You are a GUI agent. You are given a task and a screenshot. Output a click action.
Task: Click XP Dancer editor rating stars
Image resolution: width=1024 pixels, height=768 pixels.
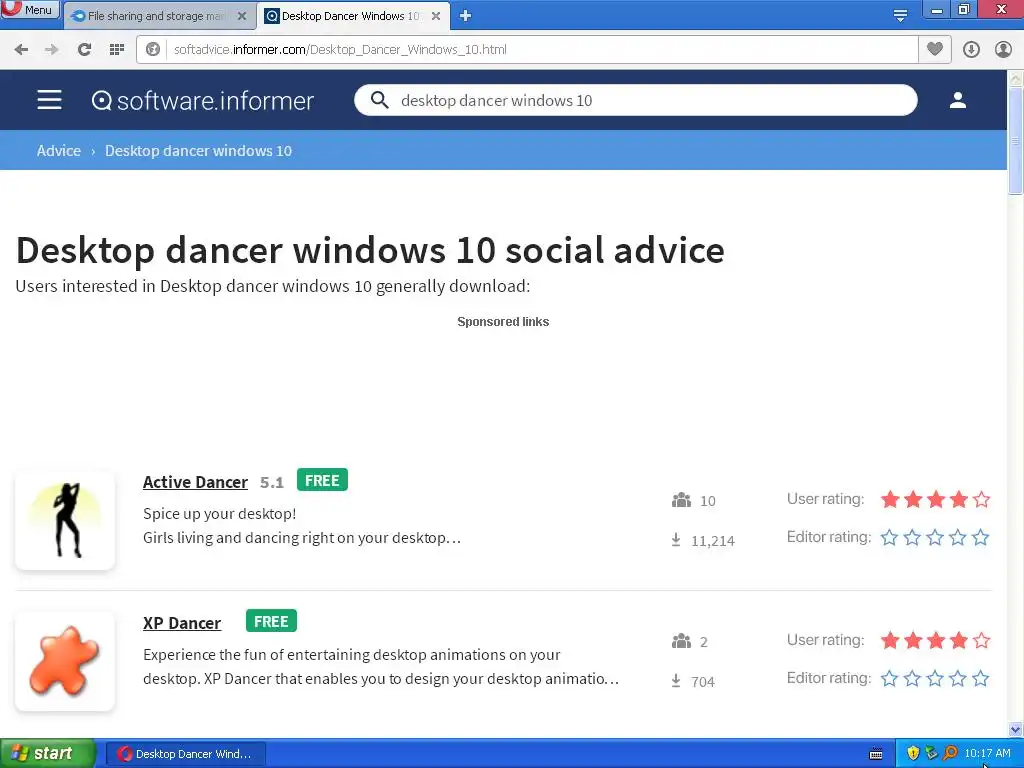[935, 679]
